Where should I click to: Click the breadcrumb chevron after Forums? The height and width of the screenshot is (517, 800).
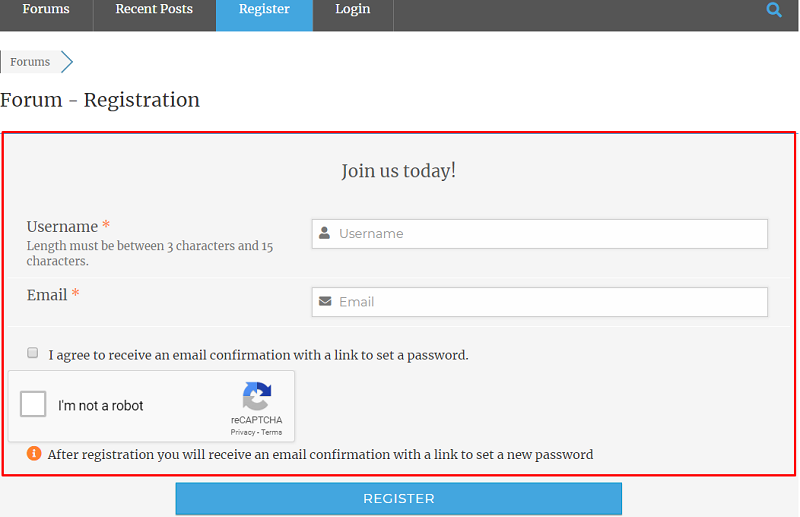tap(67, 62)
